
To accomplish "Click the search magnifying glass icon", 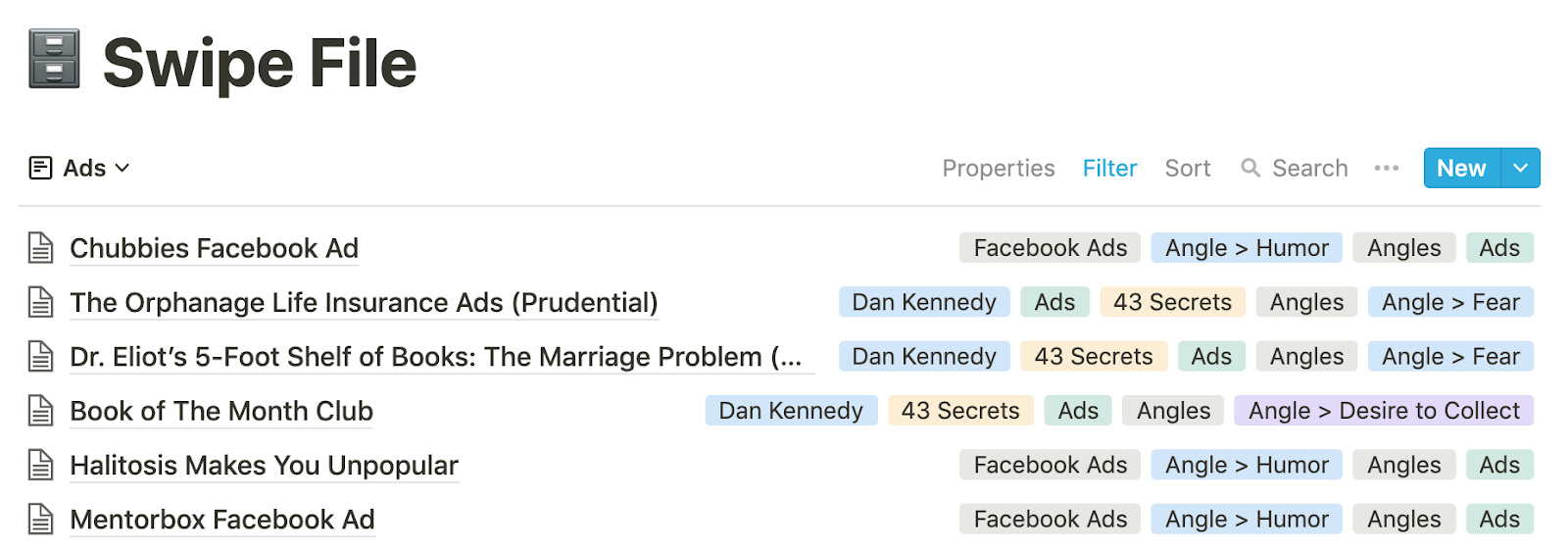I will point(1250,169).
